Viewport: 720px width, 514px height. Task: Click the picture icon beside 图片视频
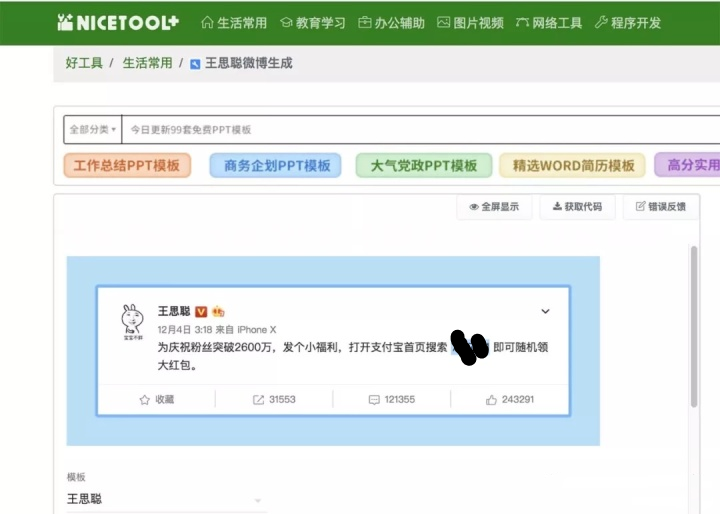[443, 22]
